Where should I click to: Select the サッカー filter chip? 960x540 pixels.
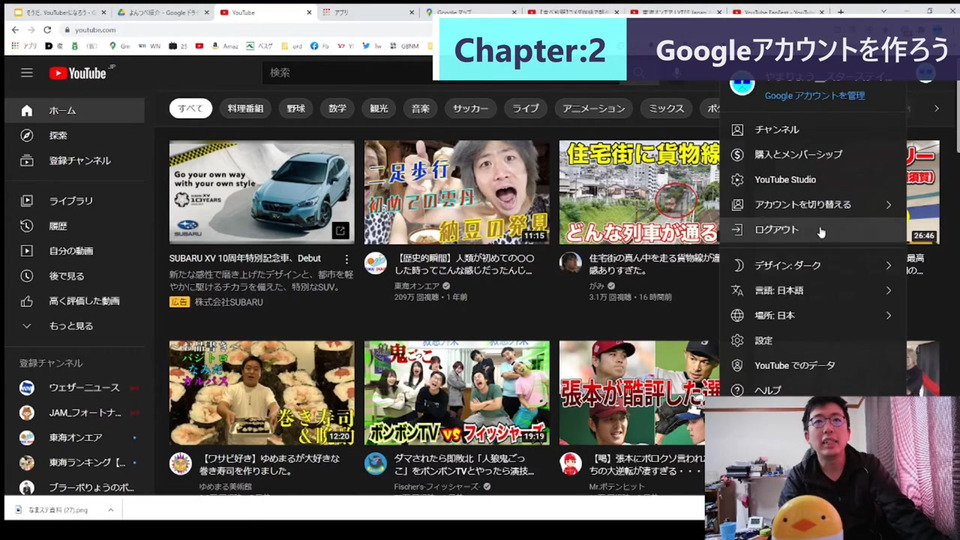point(471,108)
